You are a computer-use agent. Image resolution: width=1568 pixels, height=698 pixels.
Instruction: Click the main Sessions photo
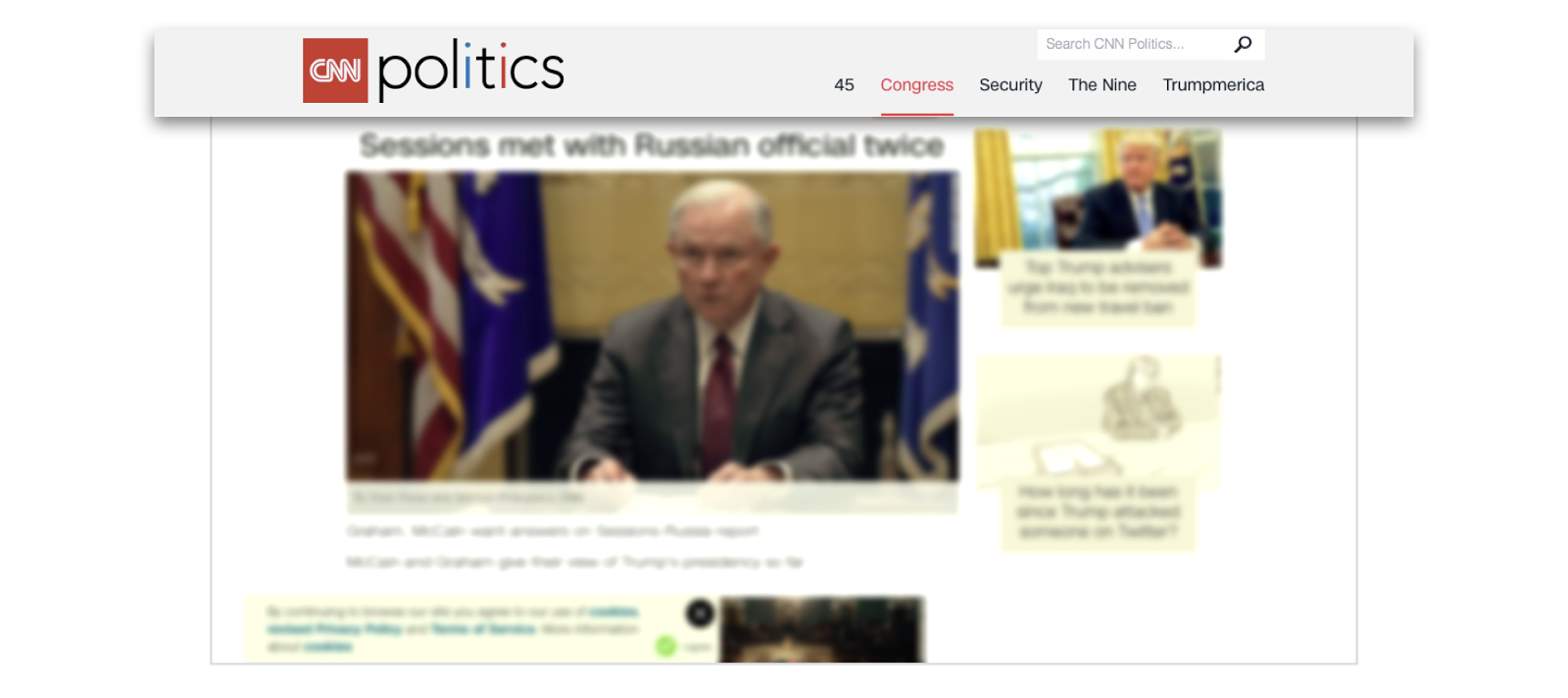(652, 326)
